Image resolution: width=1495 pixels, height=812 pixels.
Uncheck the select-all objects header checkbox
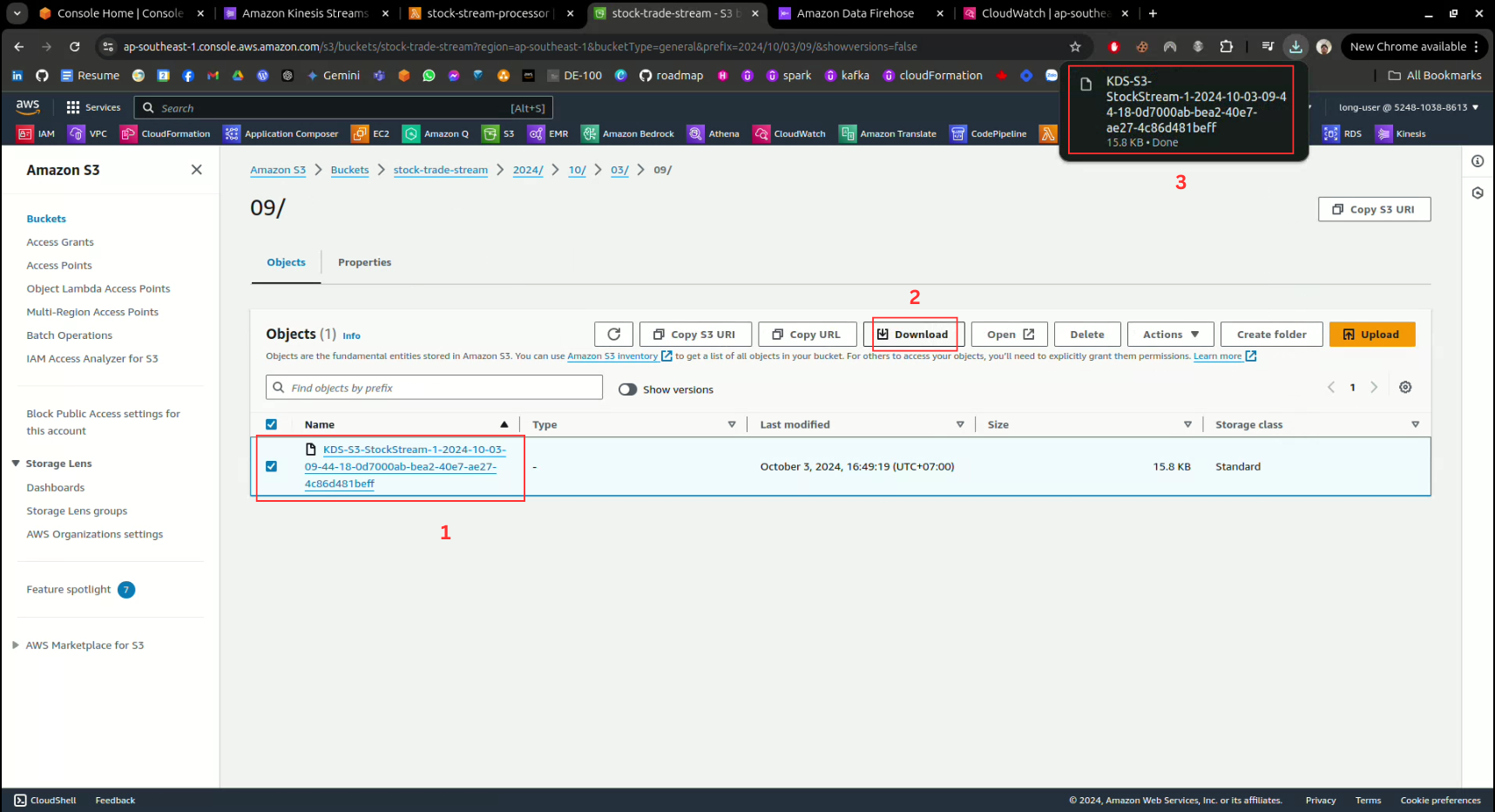(271, 424)
